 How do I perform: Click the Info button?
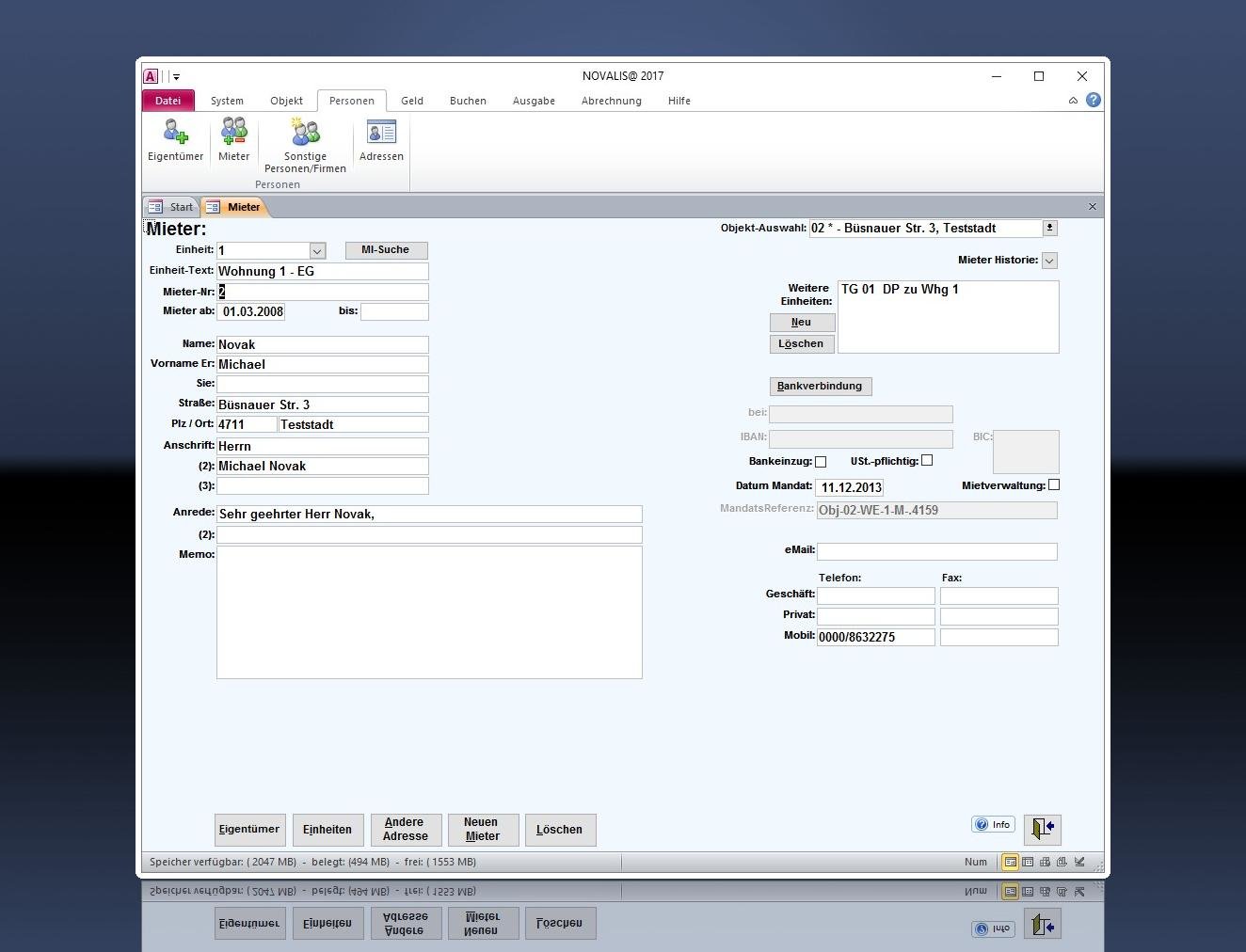tap(993, 825)
